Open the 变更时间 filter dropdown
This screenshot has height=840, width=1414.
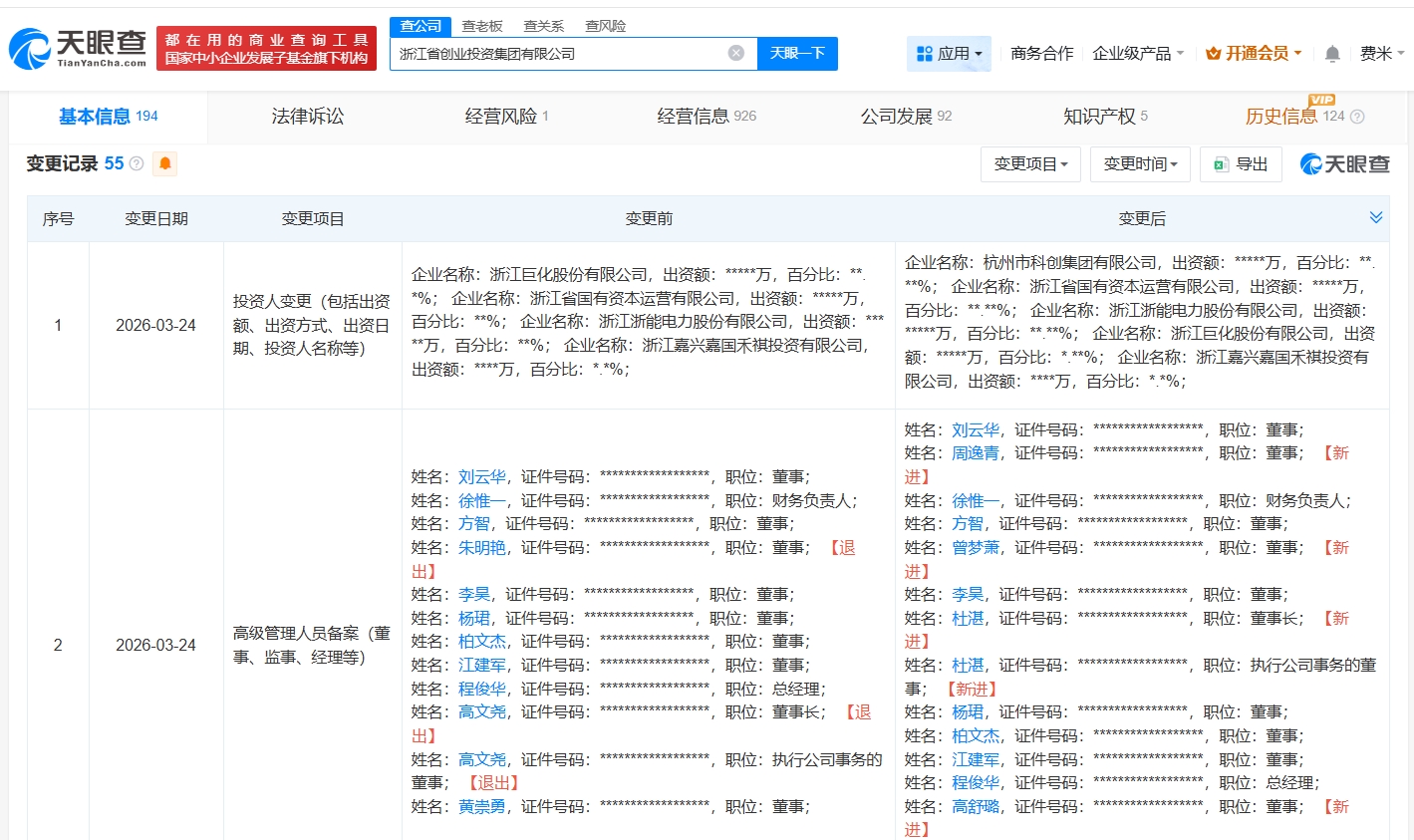coord(1140,164)
